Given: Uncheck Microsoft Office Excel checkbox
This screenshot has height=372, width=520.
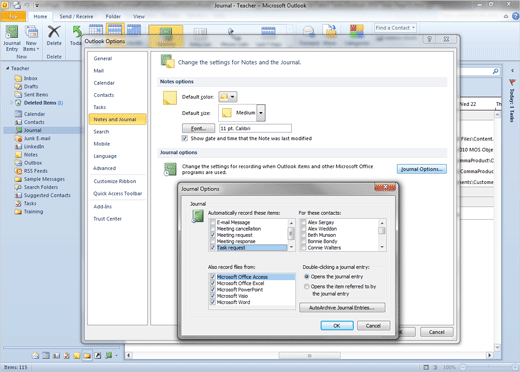Looking at the screenshot, I should pyautogui.click(x=213, y=283).
